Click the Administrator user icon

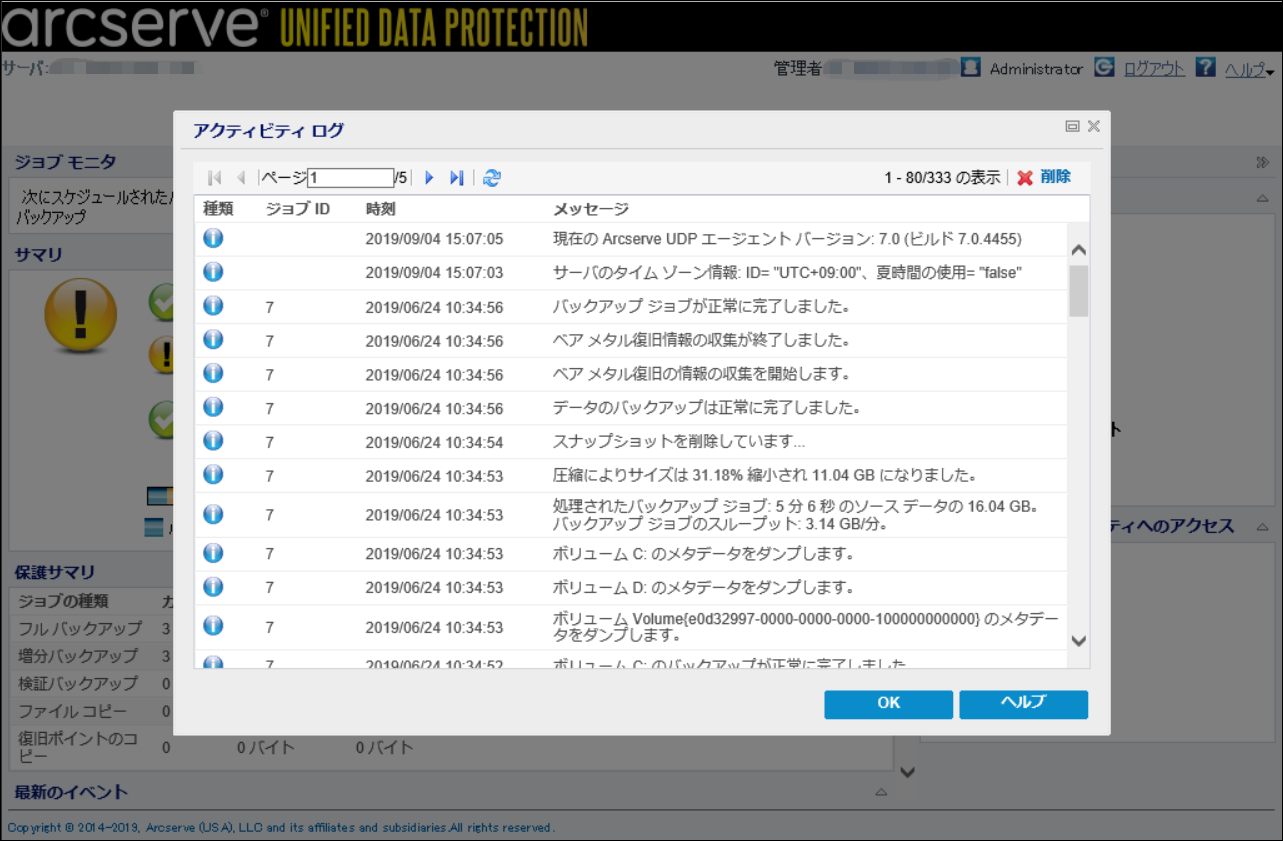970,67
